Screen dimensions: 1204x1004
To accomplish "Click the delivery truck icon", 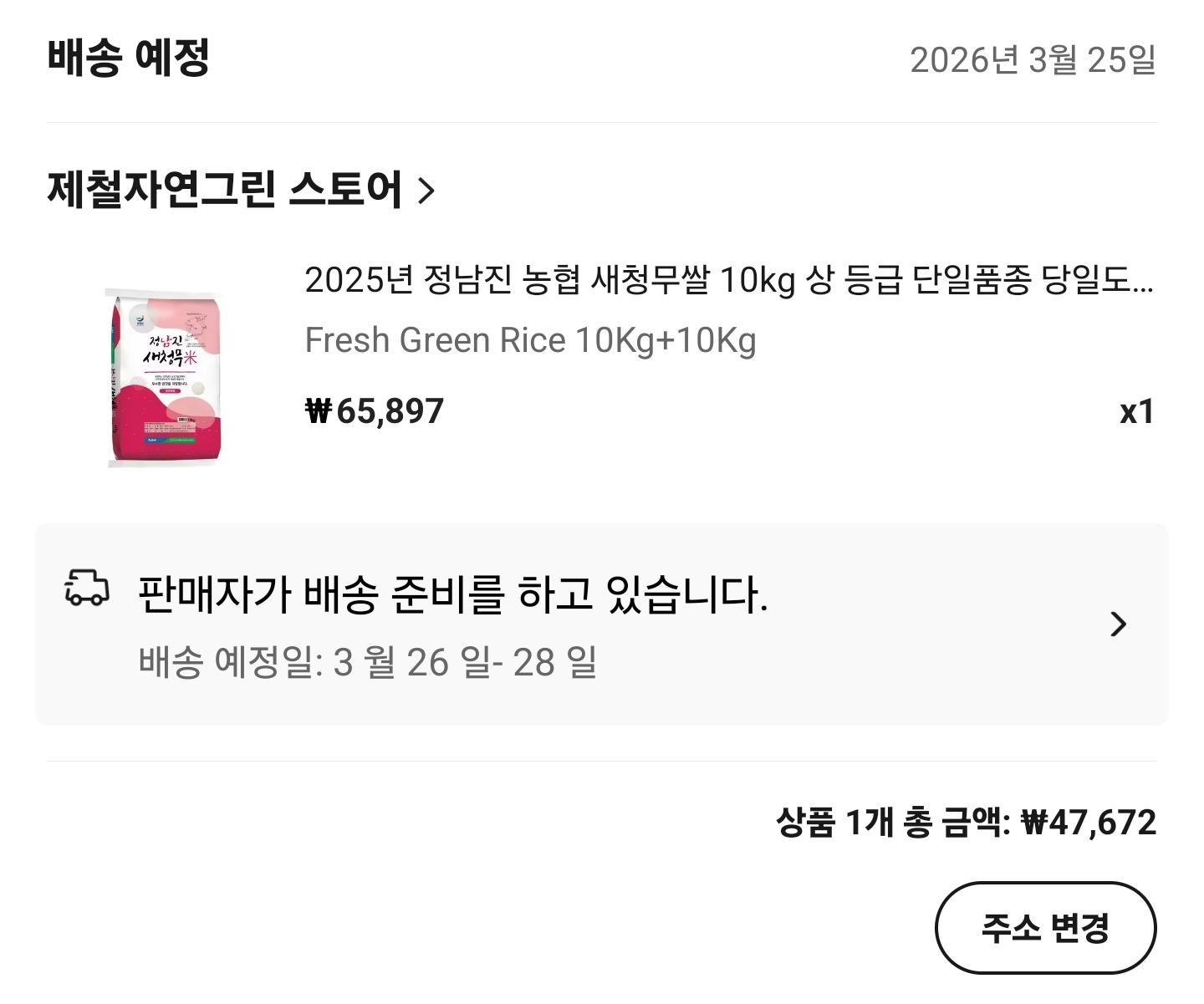I will point(87,588).
